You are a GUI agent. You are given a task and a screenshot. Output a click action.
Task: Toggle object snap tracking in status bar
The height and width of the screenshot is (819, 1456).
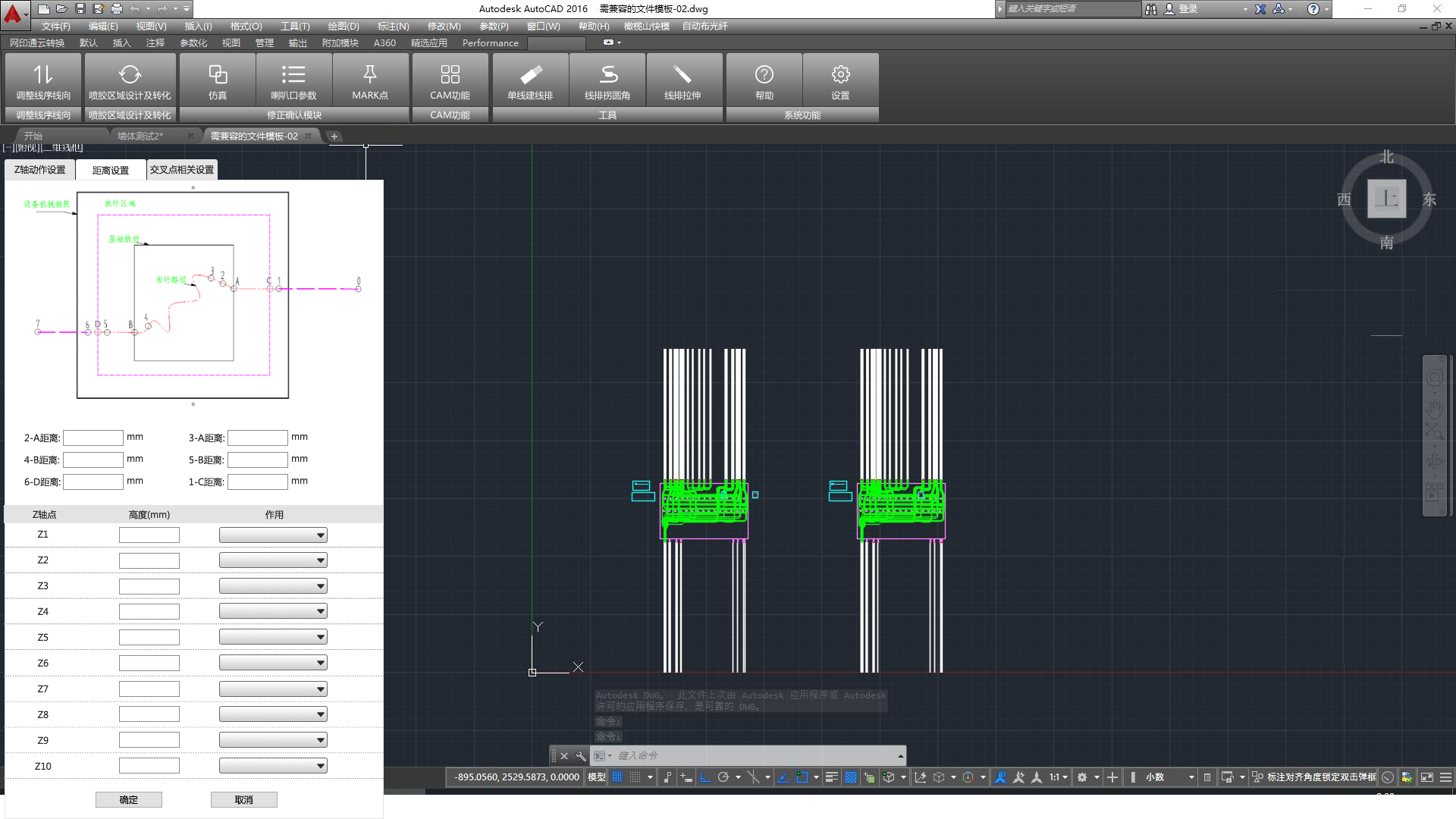[x=783, y=777]
